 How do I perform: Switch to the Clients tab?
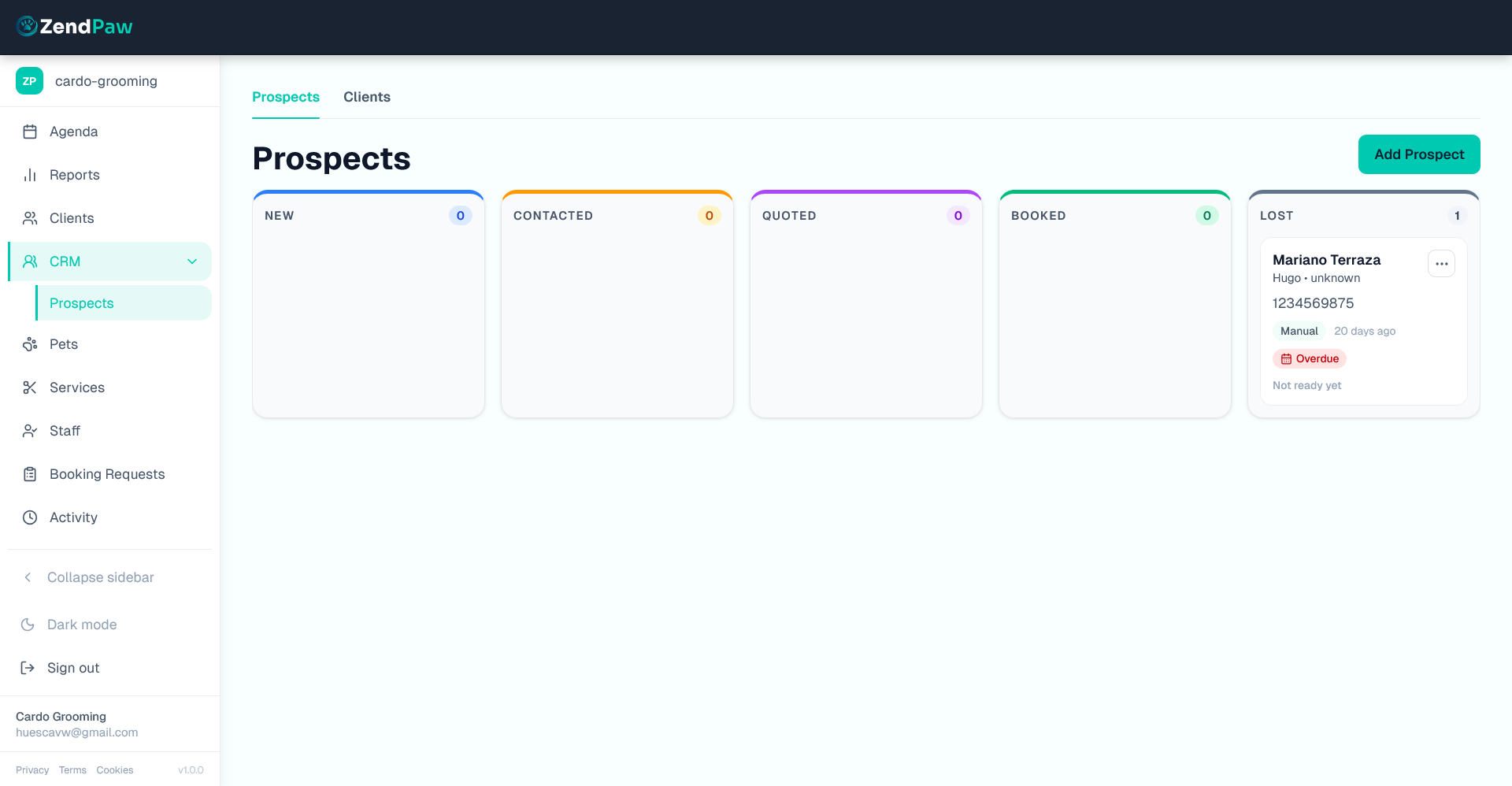click(367, 97)
